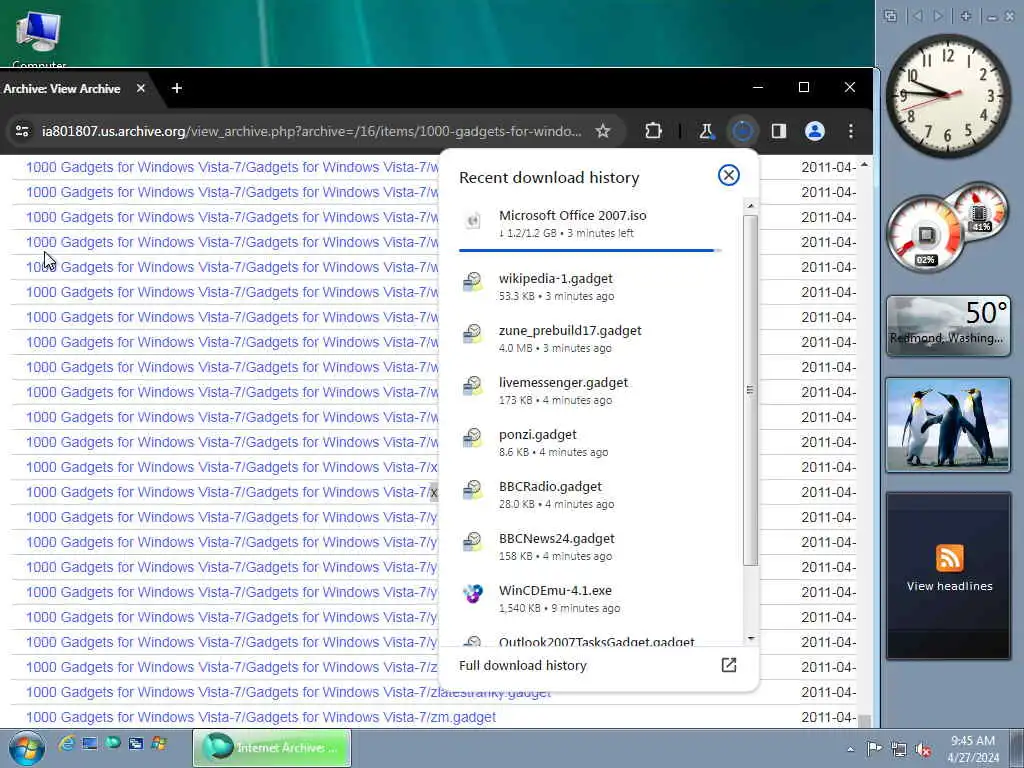The height and width of the screenshot is (768, 1024).
Task: Click the zune_prebuild17.gadget file icon
Action: click(473, 334)
